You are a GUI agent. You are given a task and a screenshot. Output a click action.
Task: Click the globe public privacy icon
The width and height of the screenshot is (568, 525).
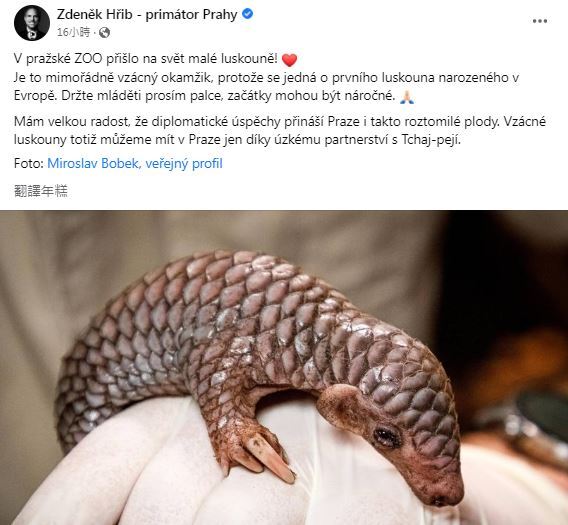click(104, 33)
